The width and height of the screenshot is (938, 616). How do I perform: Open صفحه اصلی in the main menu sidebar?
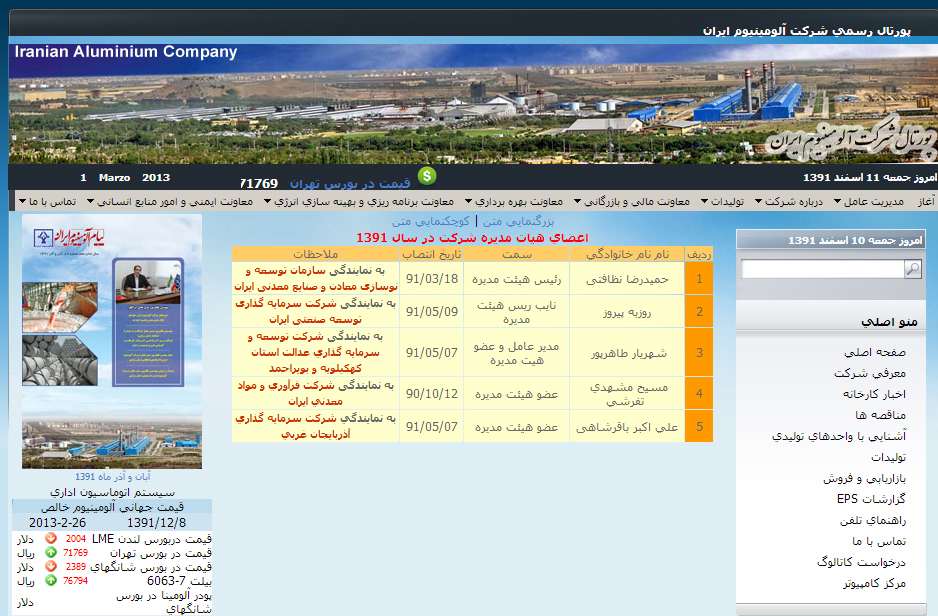tap(875, 352)
